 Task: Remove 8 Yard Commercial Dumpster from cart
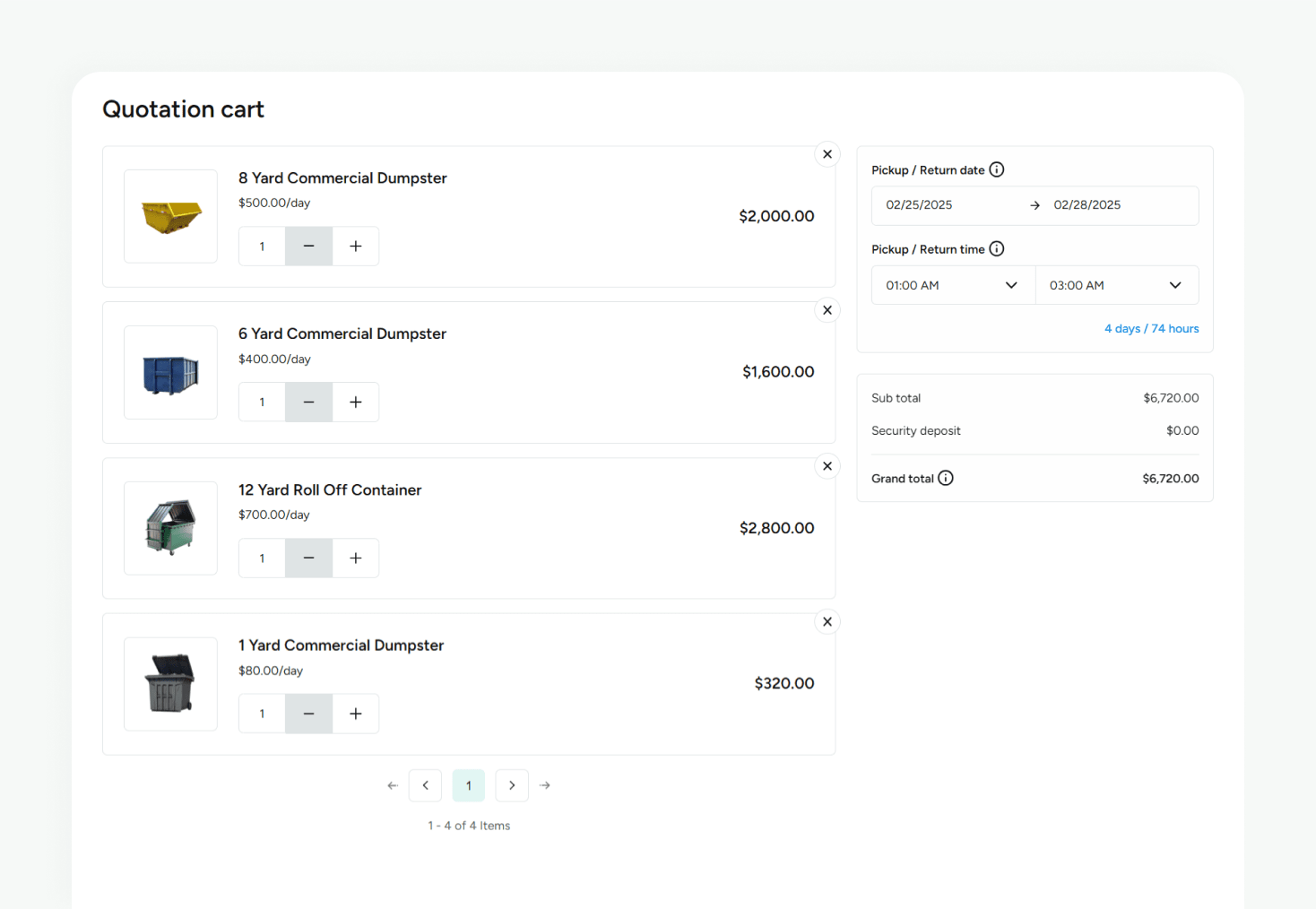tap(827, 154)
